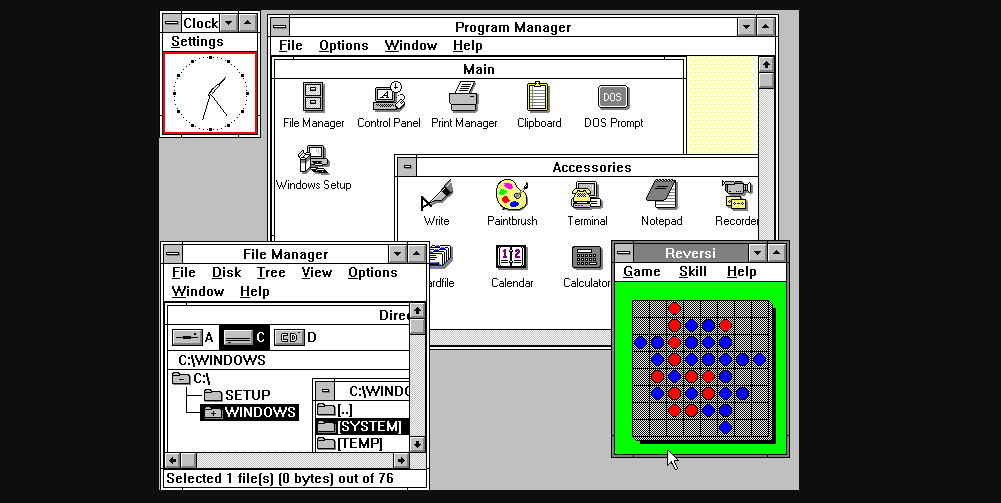Open the File Manager program icon
1001x503 pixels.
[x=313, y=98]
